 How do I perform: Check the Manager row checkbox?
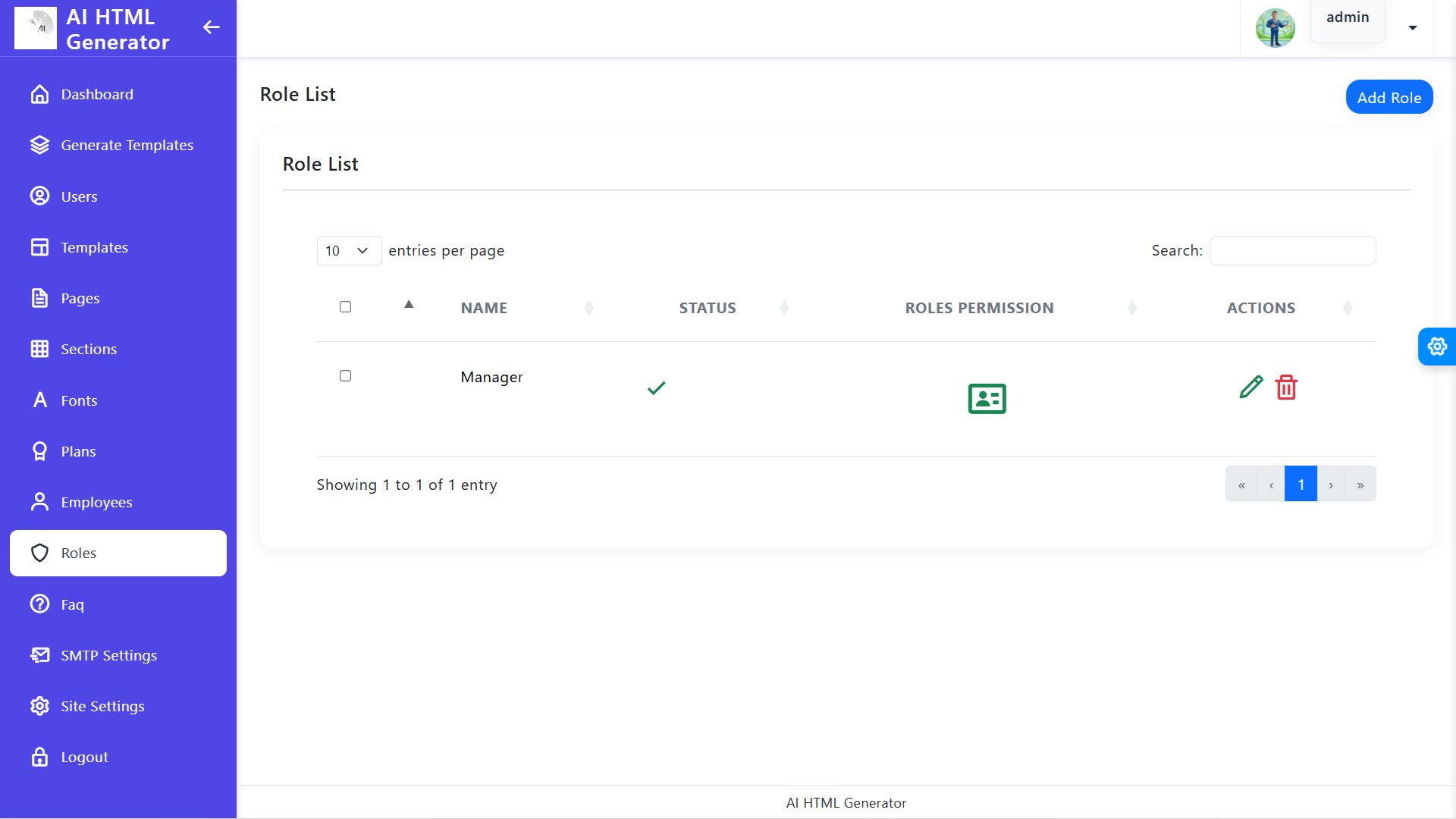(345, 376)
